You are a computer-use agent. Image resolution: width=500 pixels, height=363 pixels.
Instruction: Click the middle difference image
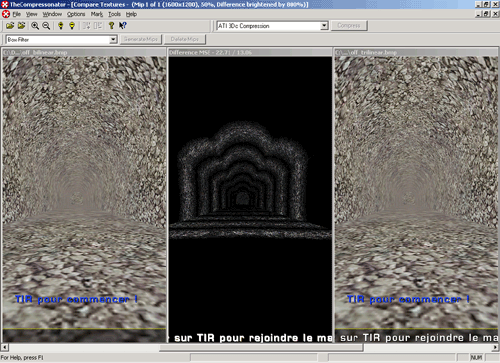point(250,199)
